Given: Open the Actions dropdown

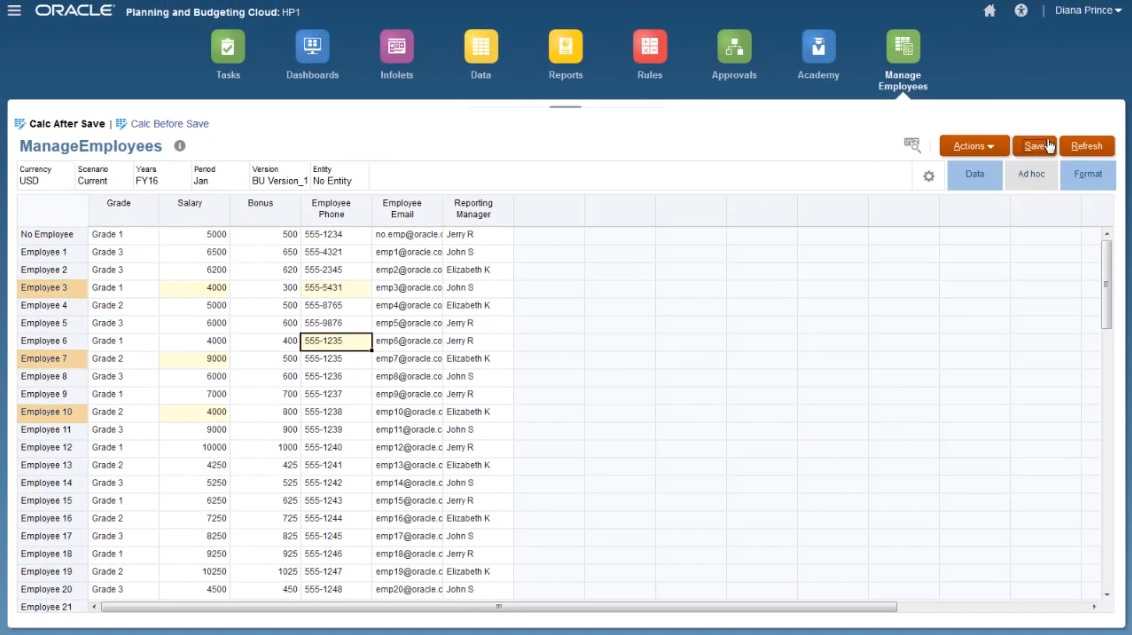Looking at the screenshot, I should tap(973, 145).
